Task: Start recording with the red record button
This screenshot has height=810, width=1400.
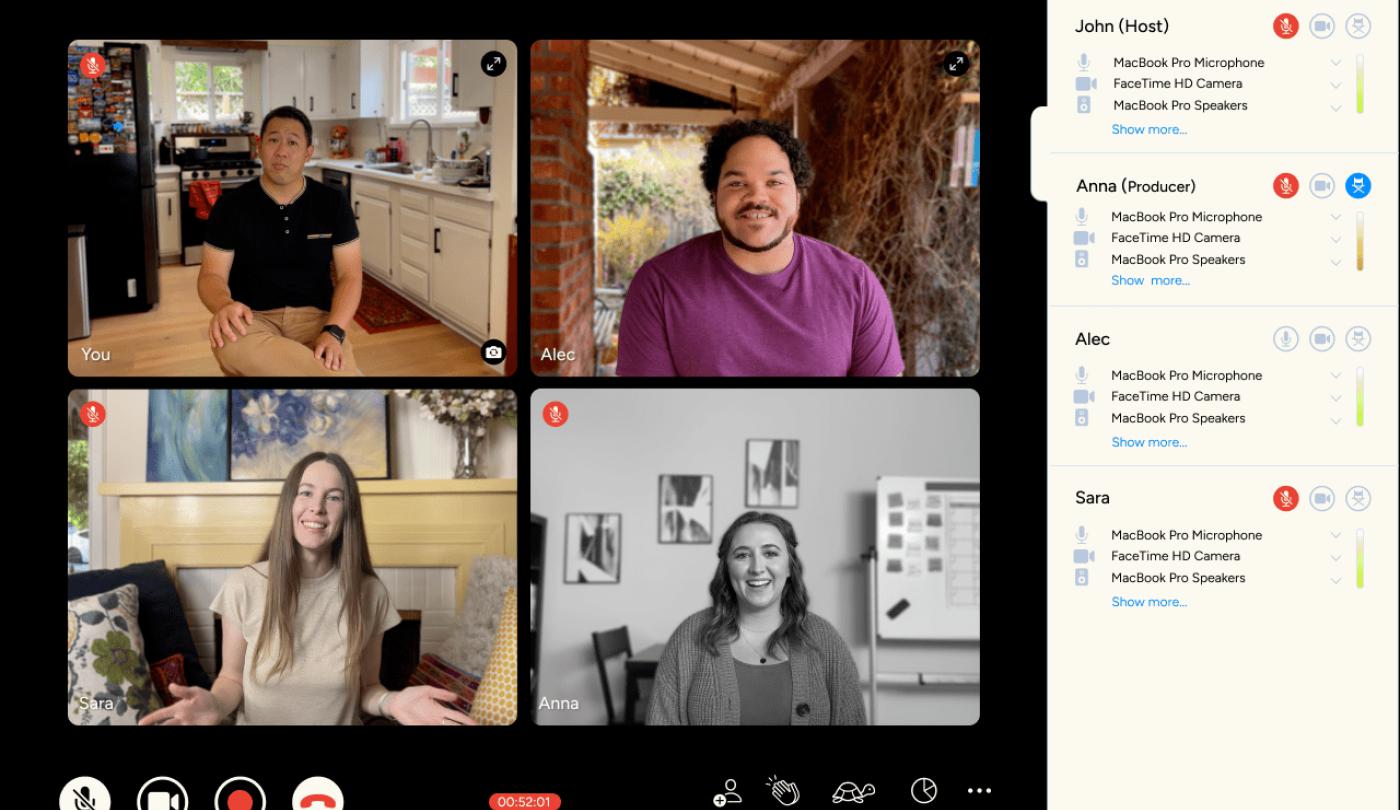Action: point(240,797)
